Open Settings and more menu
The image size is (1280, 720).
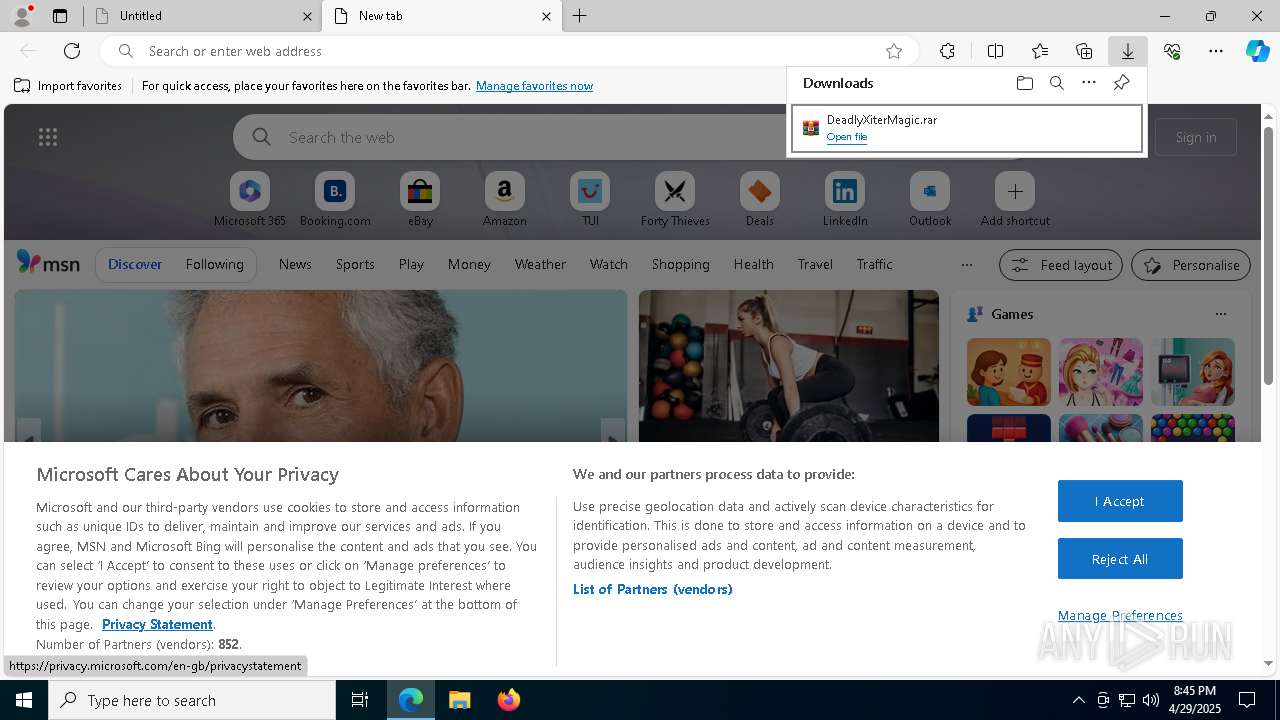(1216, 51)
